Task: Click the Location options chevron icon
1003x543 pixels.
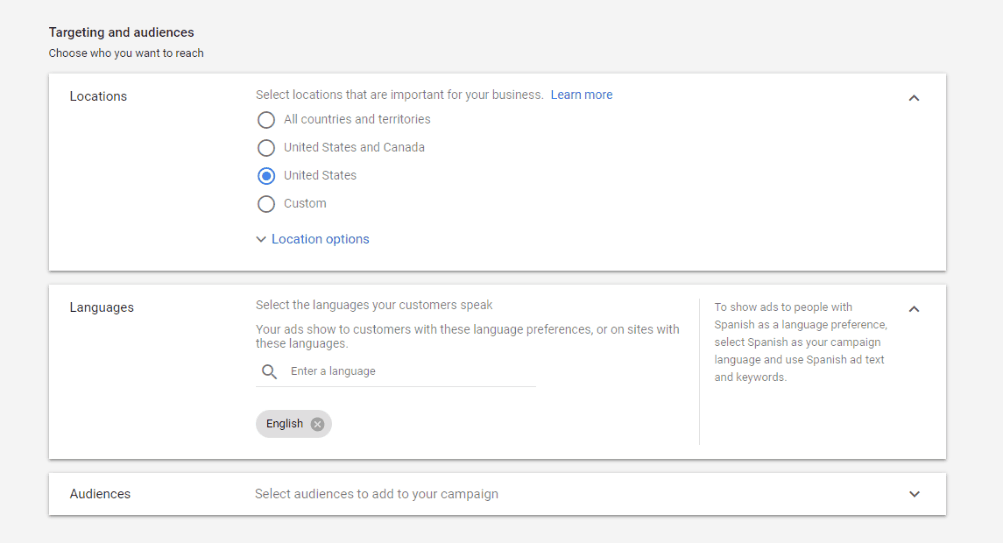Action: pyautogui.click(x=261, y=239)
